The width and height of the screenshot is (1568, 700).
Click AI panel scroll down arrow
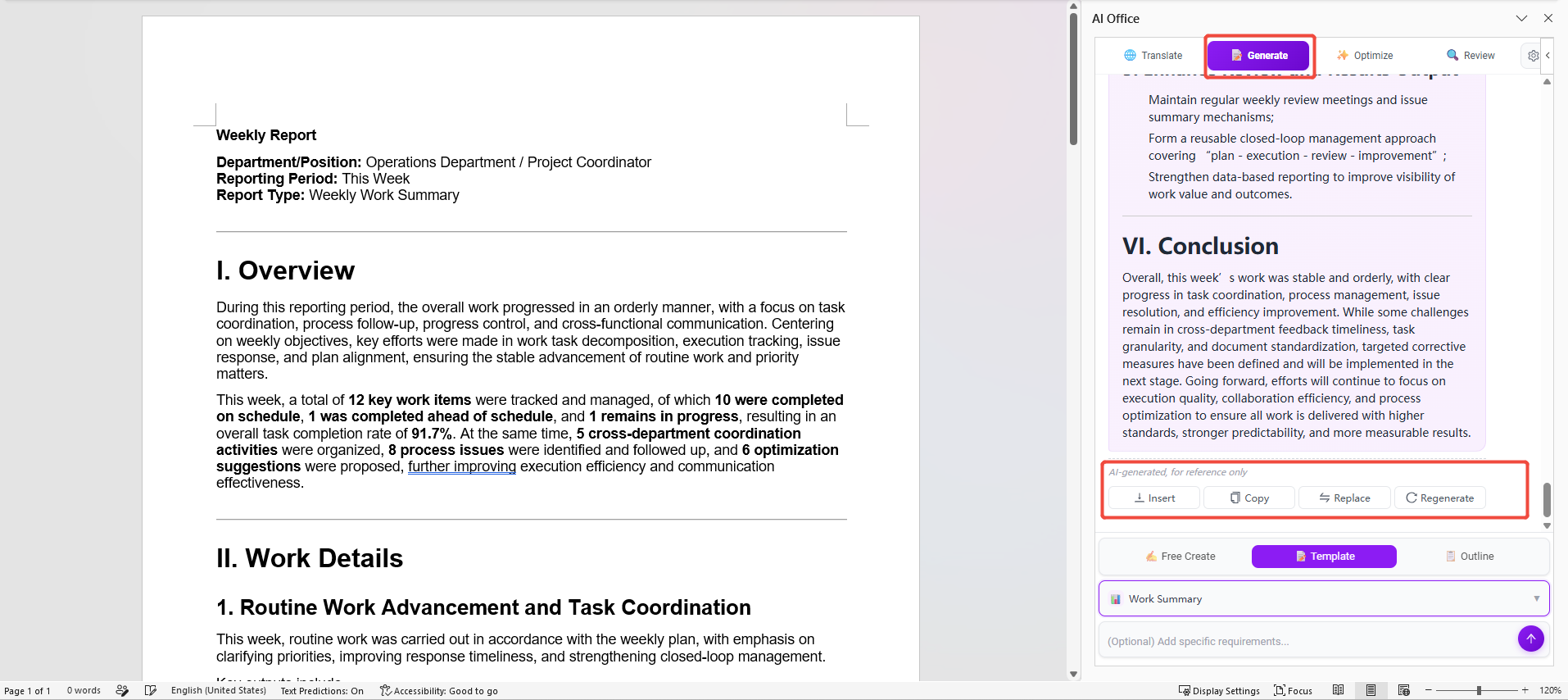[x=1547, y=526]
